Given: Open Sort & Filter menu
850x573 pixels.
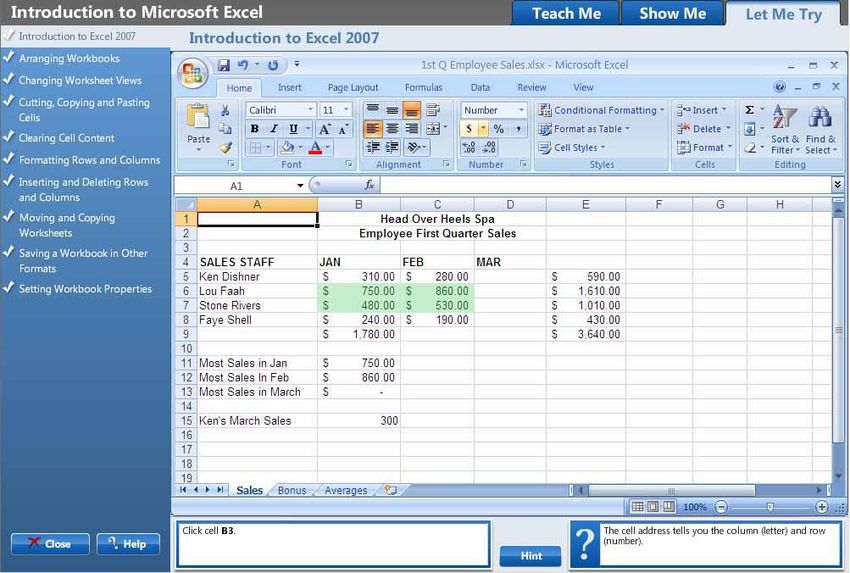Looking at the screenshot, I should pyautogui.click(x=784, y=129).
